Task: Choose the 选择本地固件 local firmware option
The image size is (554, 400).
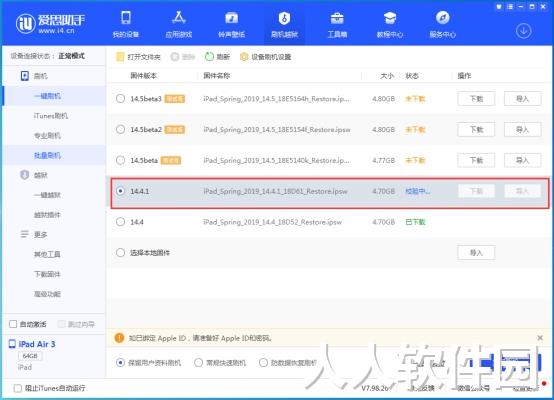Action: tap(120, 253)
